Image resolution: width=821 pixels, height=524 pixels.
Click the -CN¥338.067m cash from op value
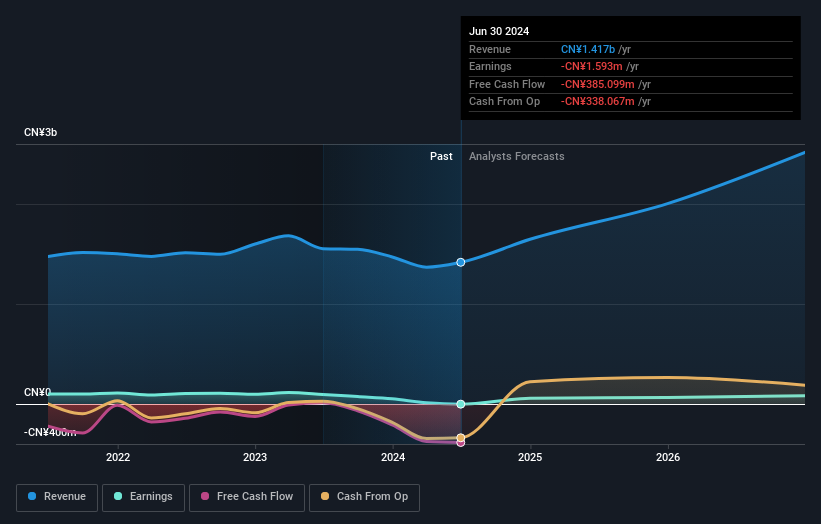tap(597, 102)
